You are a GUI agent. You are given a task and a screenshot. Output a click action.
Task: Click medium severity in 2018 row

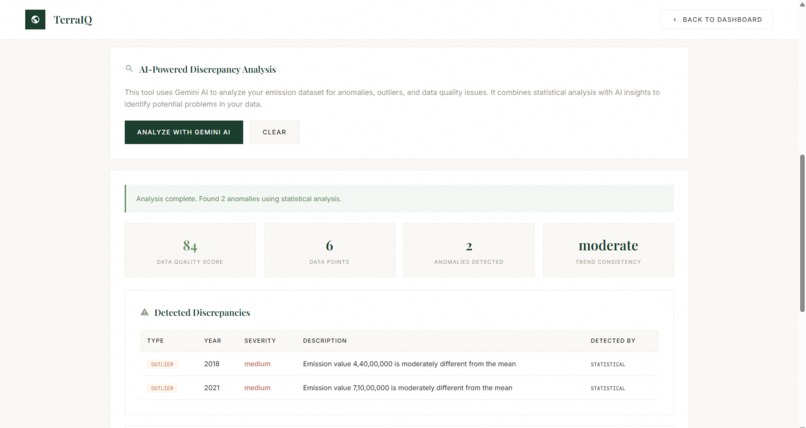[x=257, y=364]
